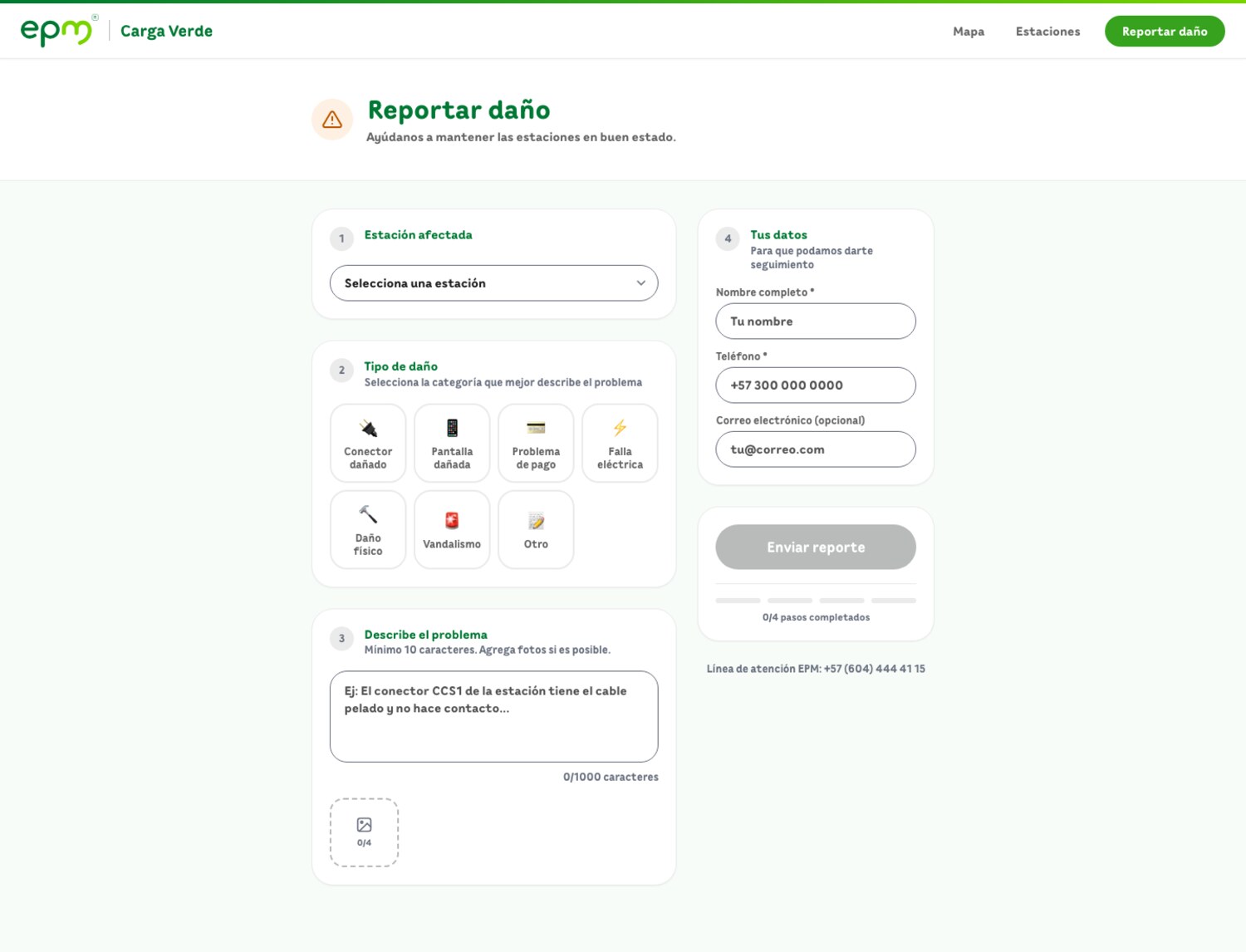Click the Línea de atención EPM phone text

click(x=816, y=669)
